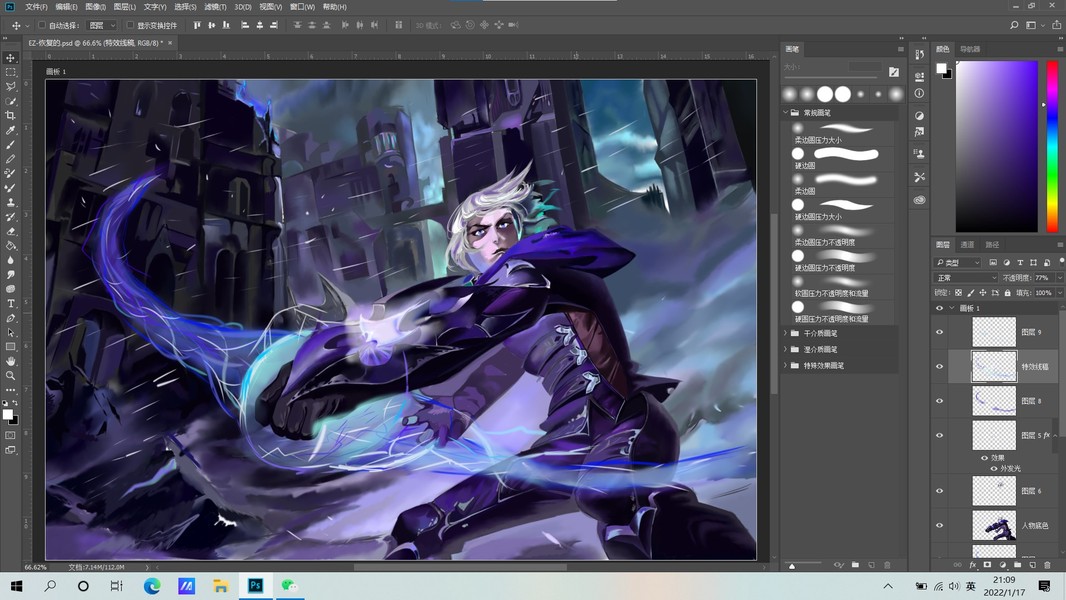Expand the 湿介质画笔 folder
Viewport: 1066px width, 600px height.
click(785, 349)
